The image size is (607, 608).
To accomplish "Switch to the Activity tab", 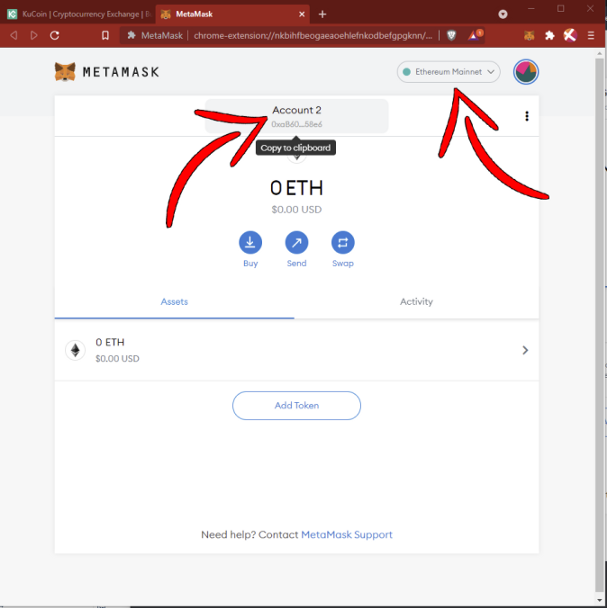I will tap(416, 302).
